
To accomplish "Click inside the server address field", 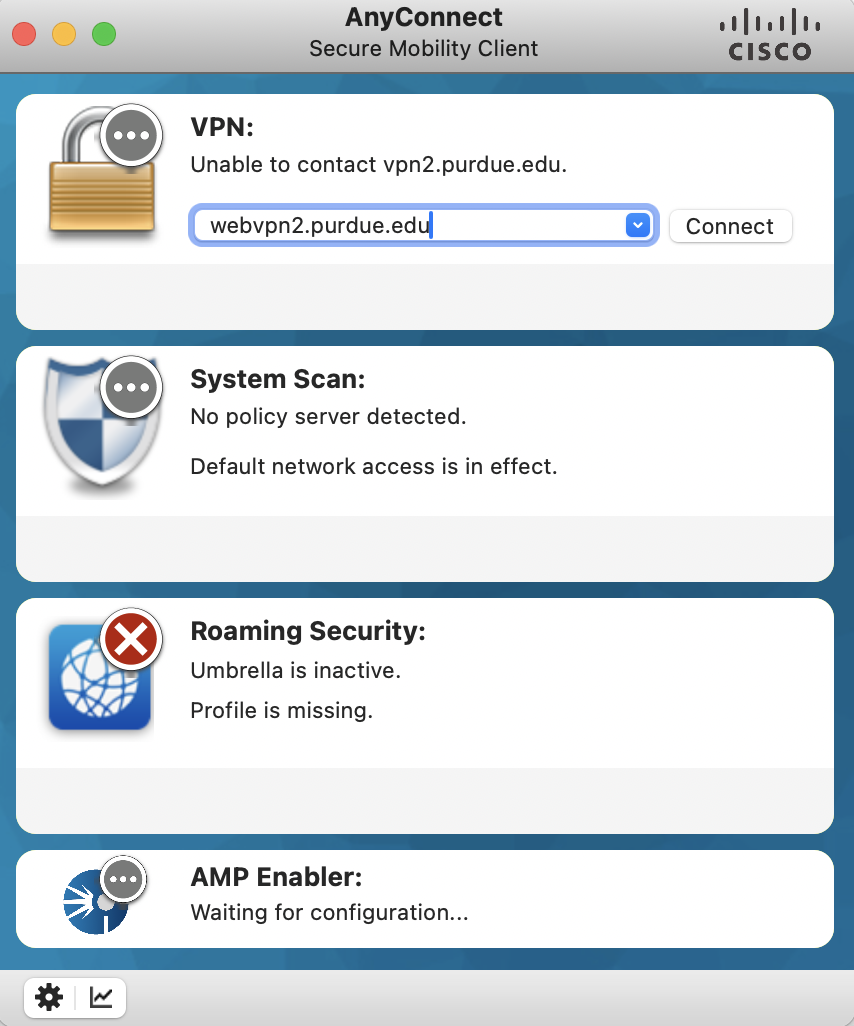I will [x=400, y=225].
